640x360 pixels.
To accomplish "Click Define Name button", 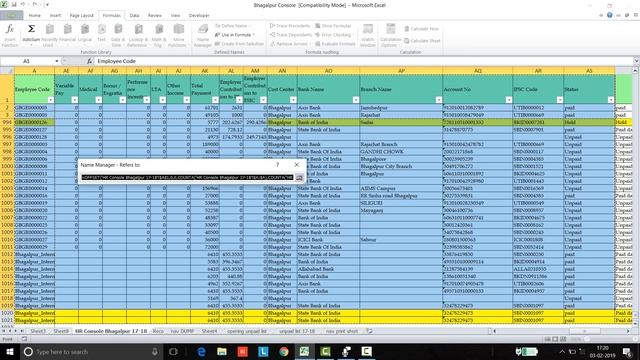I will (232, 26).
